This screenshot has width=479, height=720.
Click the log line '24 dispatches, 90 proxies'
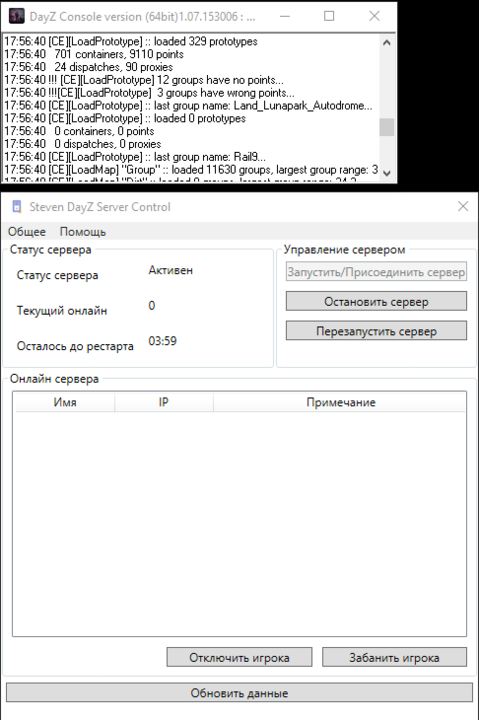[89, 67]
